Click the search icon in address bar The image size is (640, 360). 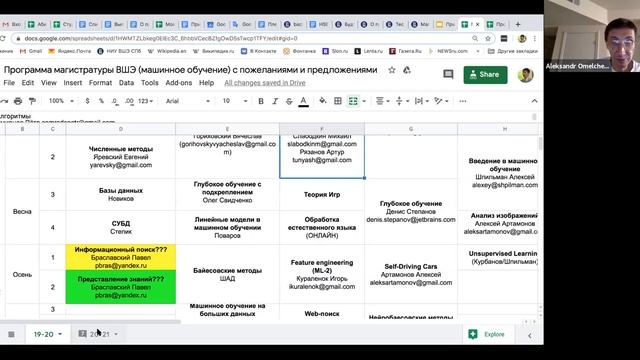475,38
